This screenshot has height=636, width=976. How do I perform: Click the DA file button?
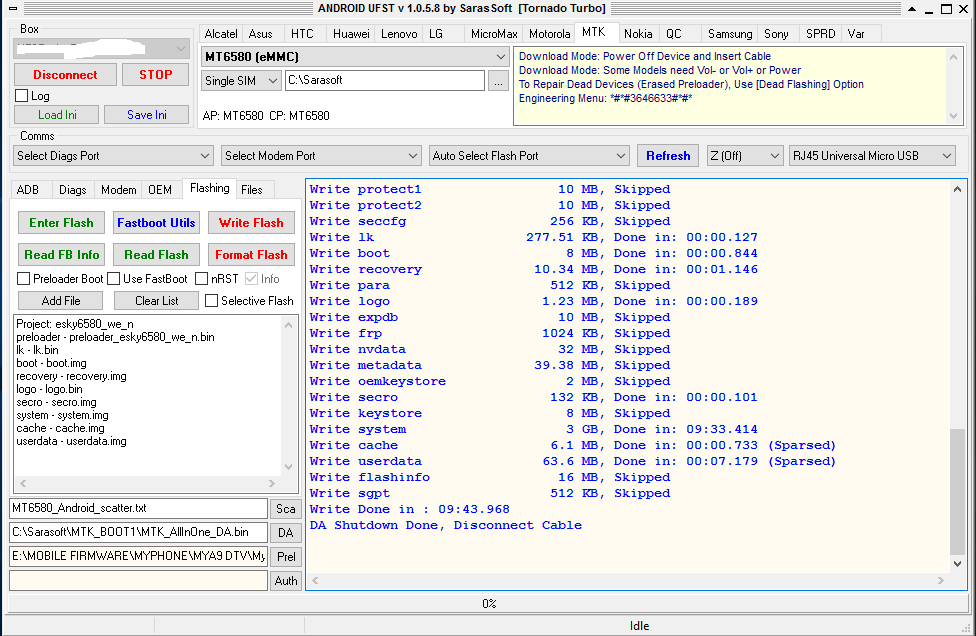pyautogui.click(x=286, y=533)
